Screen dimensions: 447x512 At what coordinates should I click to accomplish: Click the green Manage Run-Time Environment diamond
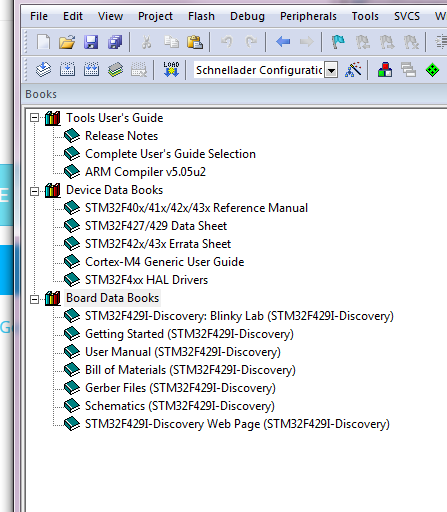[432, 70]
